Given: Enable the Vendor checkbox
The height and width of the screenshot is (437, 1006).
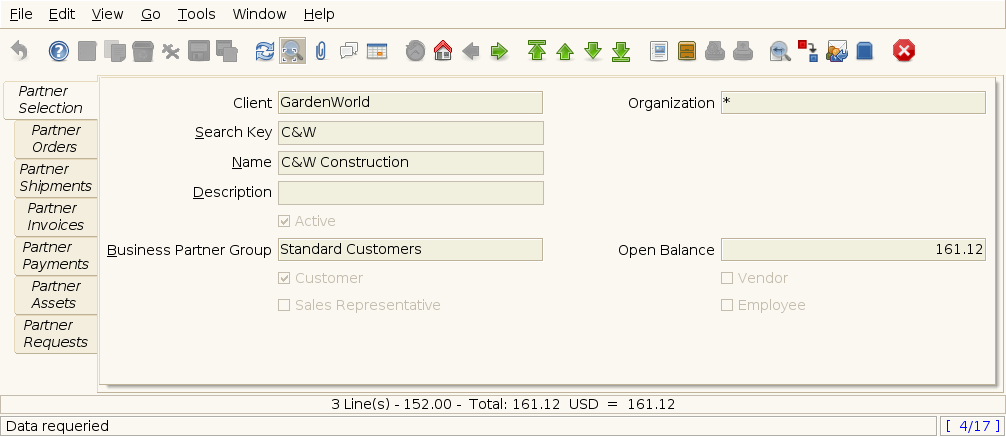Looking at the screenshot, I should (727, 278).
